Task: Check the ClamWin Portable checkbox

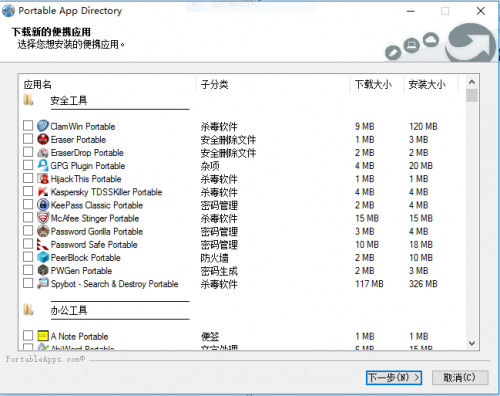Action: [28, 126]
